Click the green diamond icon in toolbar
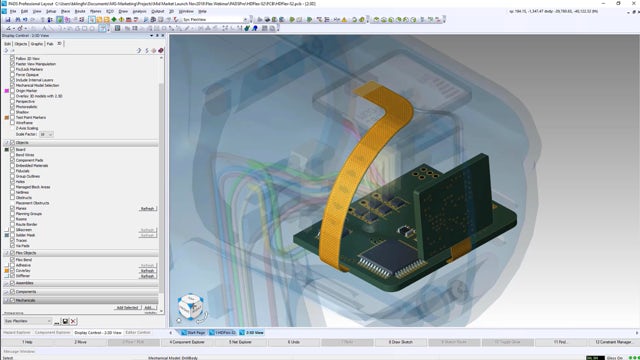The image size is (640, 360). [x=114, y=19]
